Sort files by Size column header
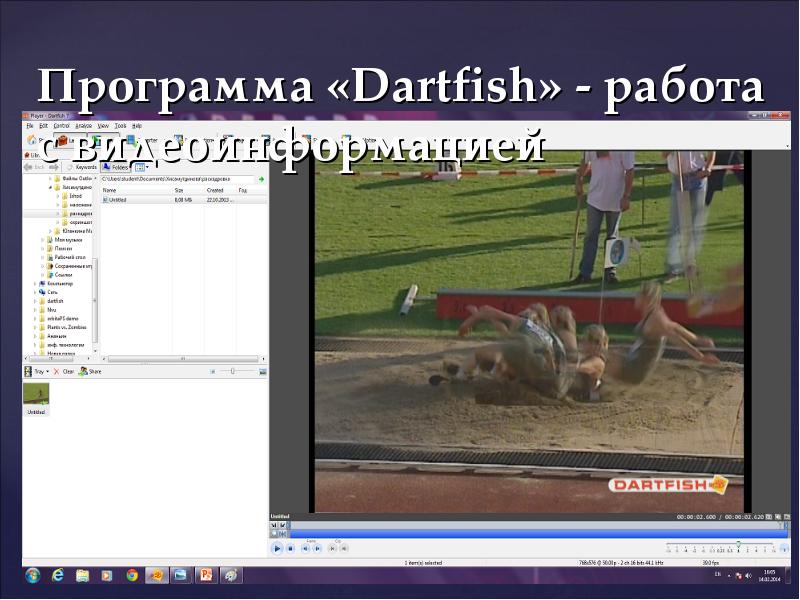 tap(180, 190)
